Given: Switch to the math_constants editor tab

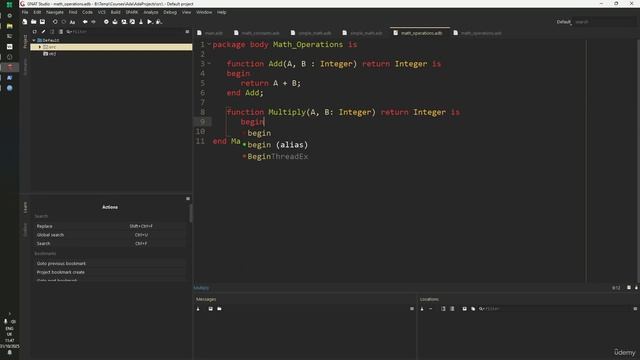Looking at the screenshot, I should 257,33.
